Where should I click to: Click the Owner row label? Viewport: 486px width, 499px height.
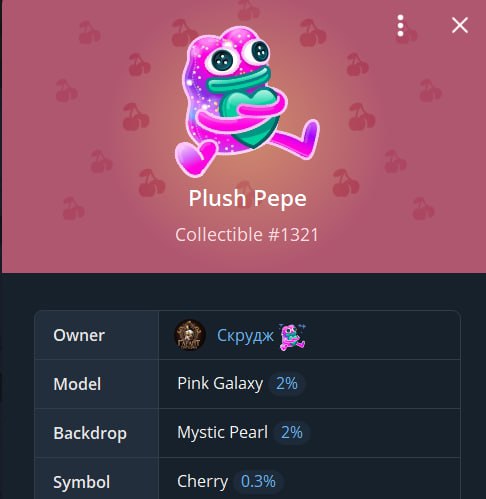(x=79, y=335)
